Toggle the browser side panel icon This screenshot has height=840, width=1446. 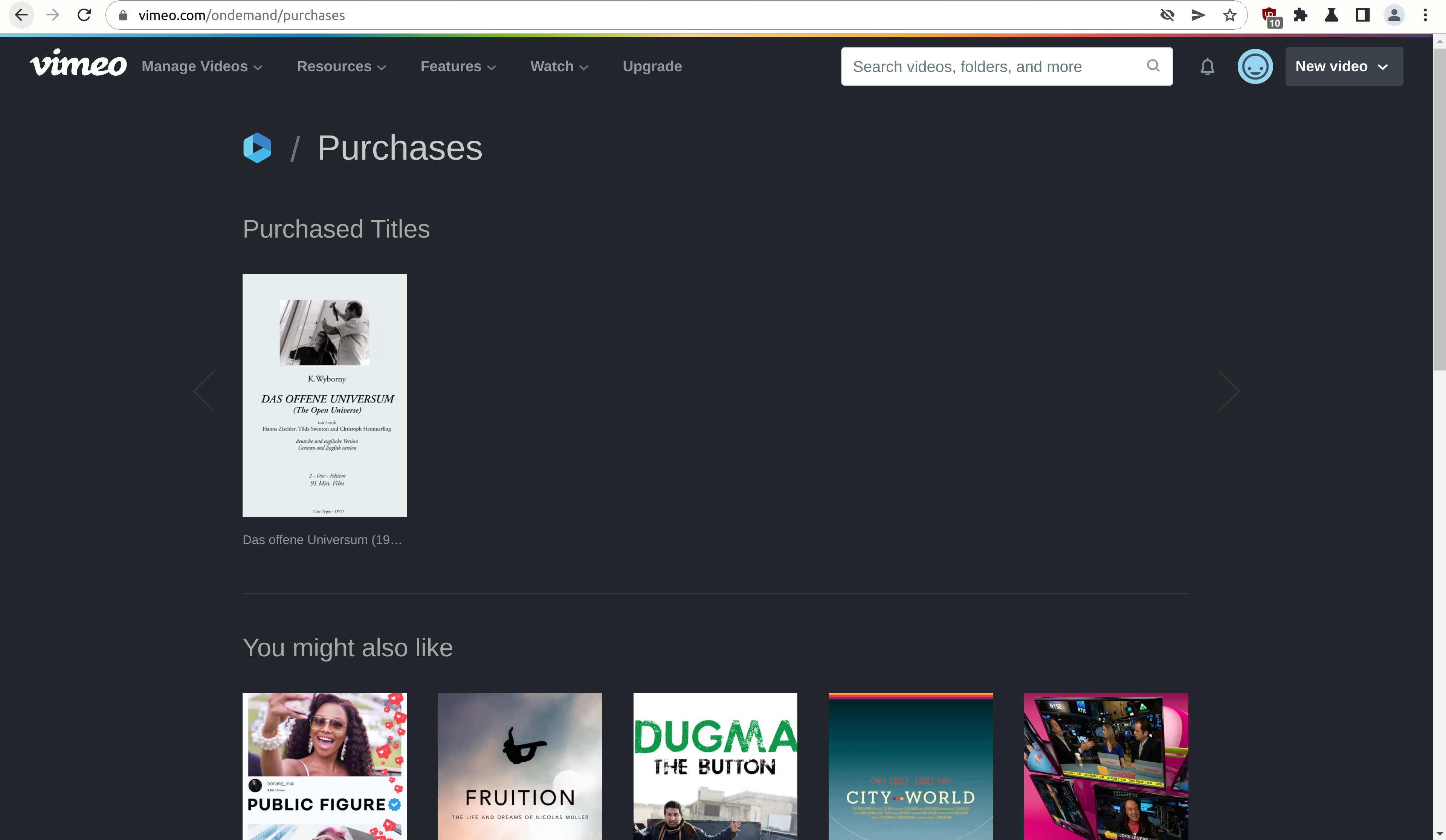[x=1363, y=15]
